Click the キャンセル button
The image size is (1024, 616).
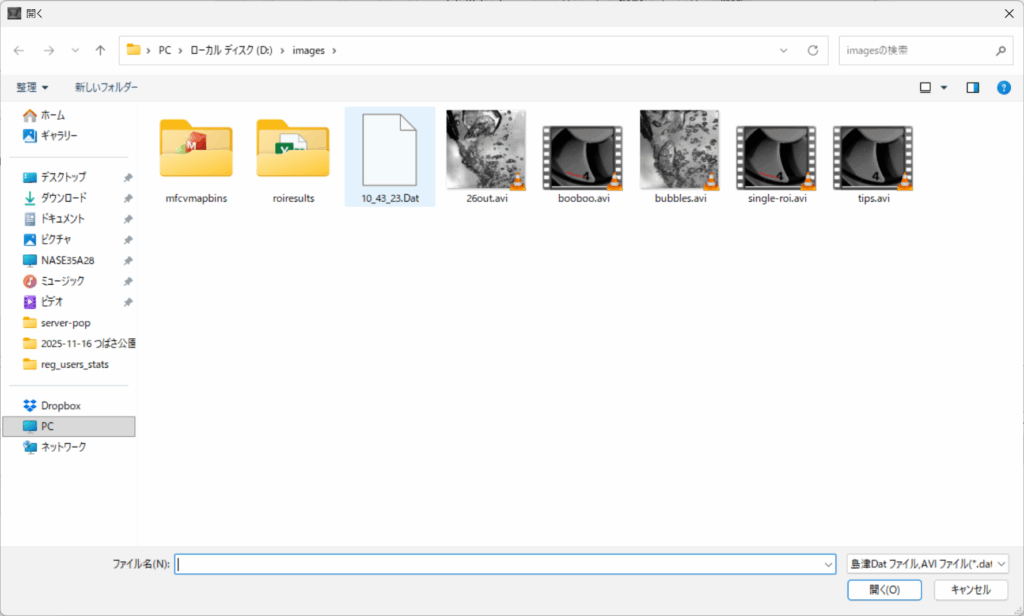click(x=970, y=590)
